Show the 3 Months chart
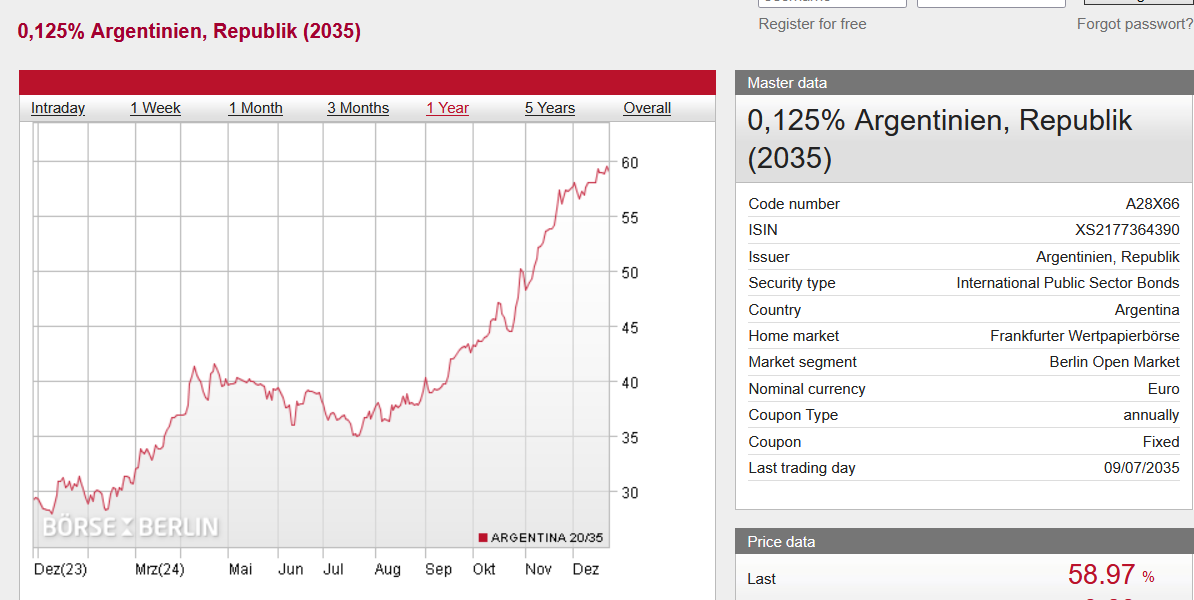1194x600 pixels. [x=358, y=108]
